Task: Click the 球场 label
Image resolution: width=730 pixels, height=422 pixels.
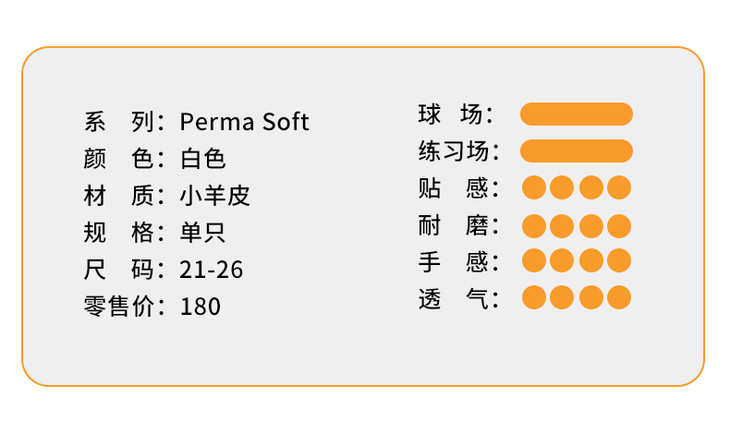Action: coord(451,114)
